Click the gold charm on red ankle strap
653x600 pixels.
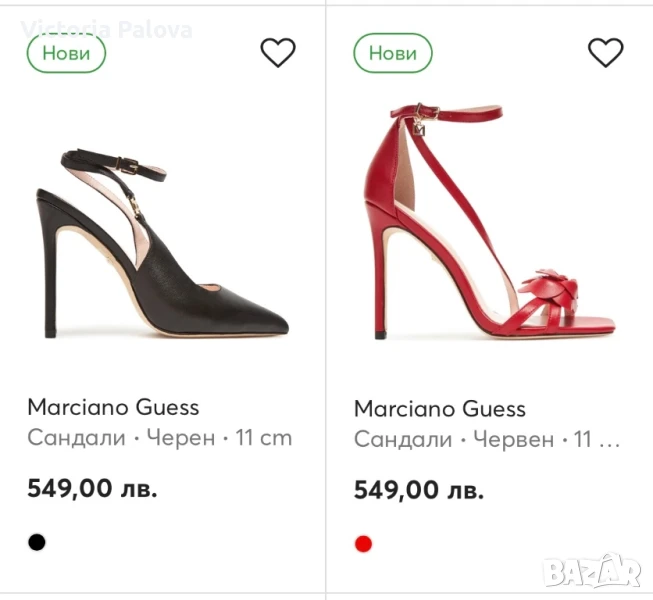pyautogui.click(x=421, y=126)
